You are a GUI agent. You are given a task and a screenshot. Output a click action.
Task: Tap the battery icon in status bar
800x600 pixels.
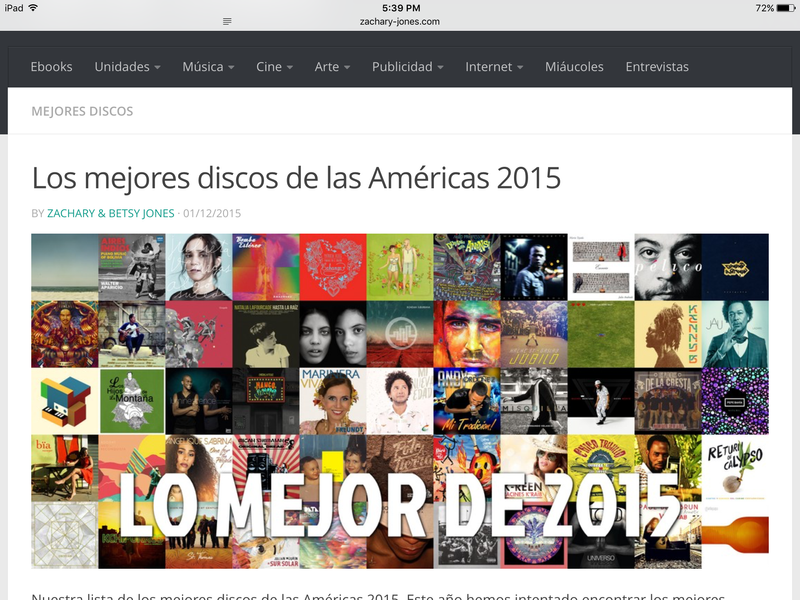pyautogui.click(x=785, y=8)
